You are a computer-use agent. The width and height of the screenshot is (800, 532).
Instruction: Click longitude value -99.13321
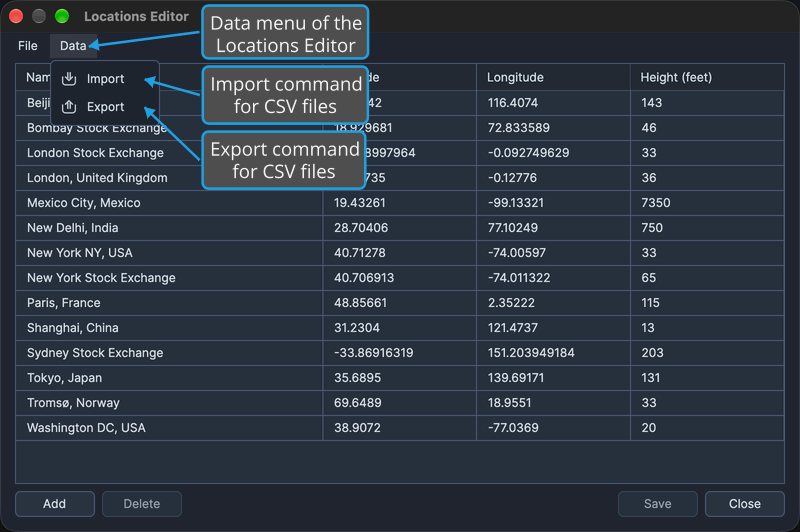point(515,203)
